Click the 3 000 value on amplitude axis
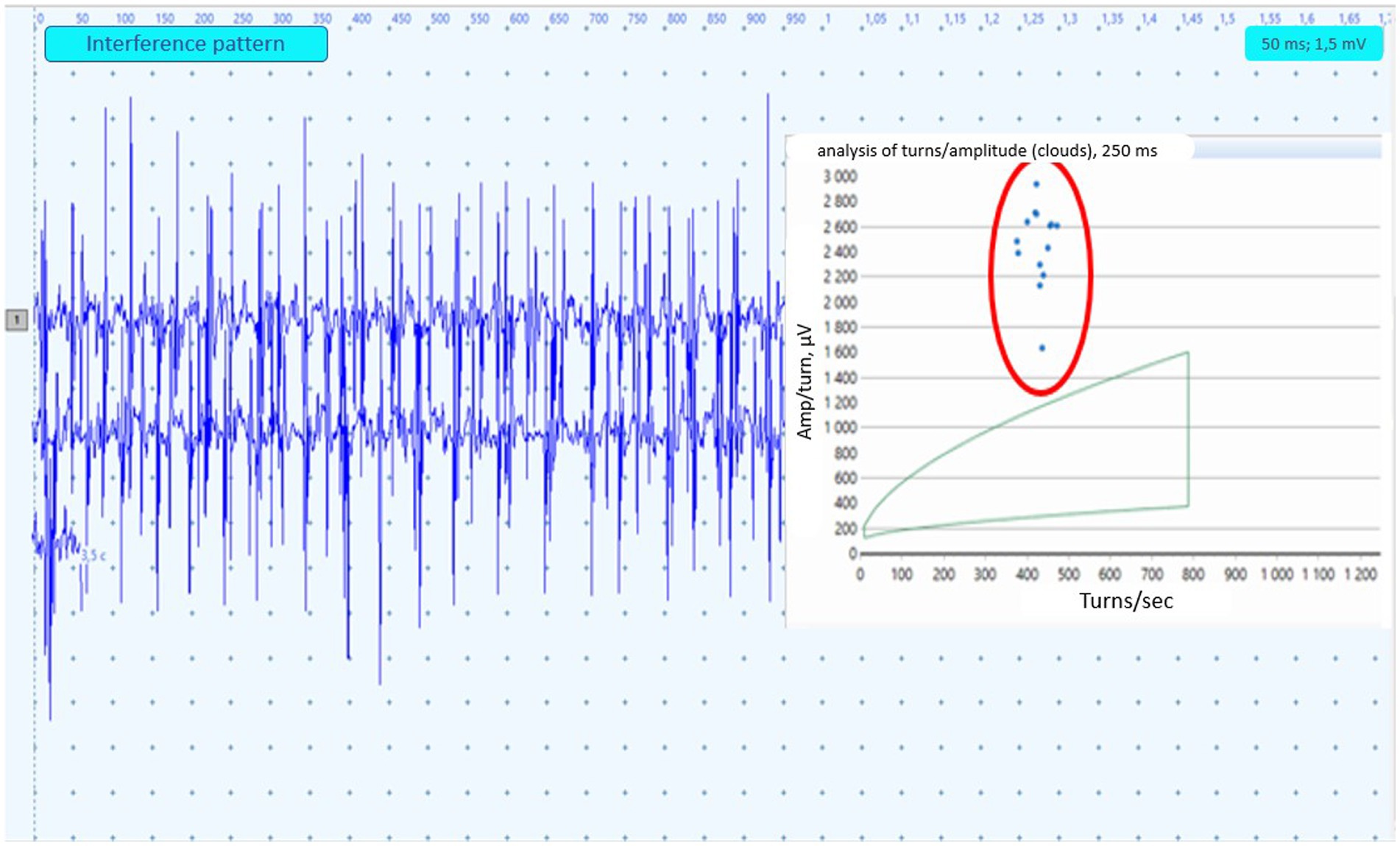The image size is (1400, 846). tap(840, 177)
